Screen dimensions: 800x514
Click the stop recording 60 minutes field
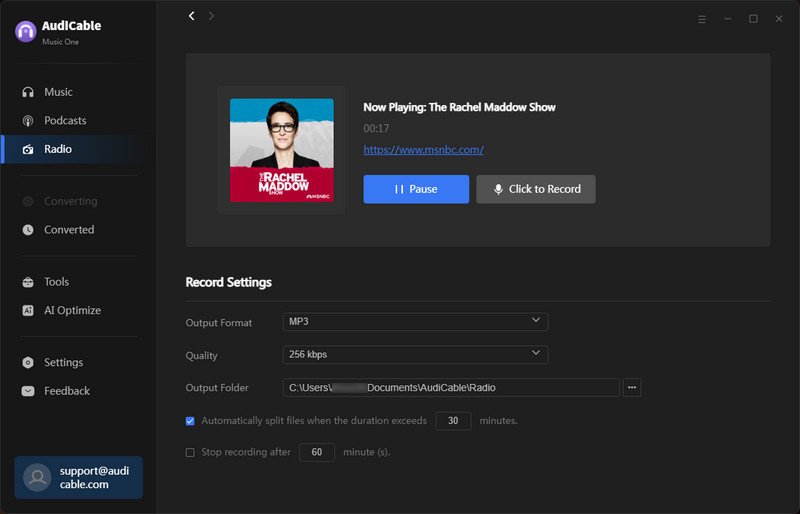tap(317, 452)
